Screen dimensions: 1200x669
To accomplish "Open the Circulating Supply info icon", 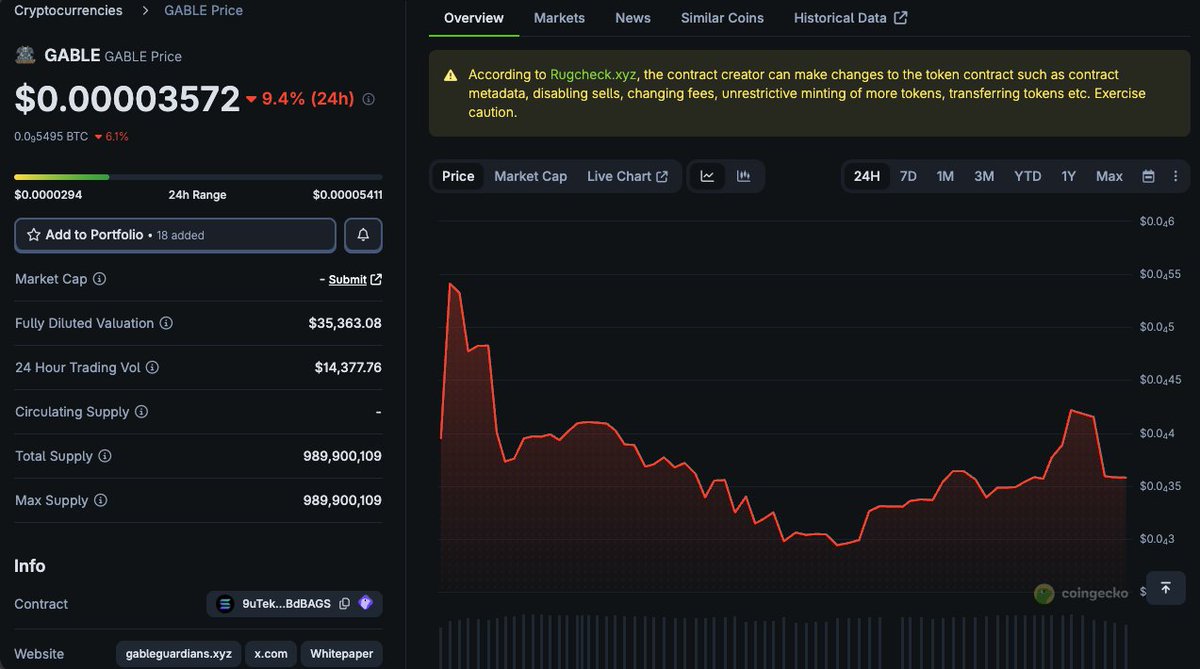I will click(141, 412).
